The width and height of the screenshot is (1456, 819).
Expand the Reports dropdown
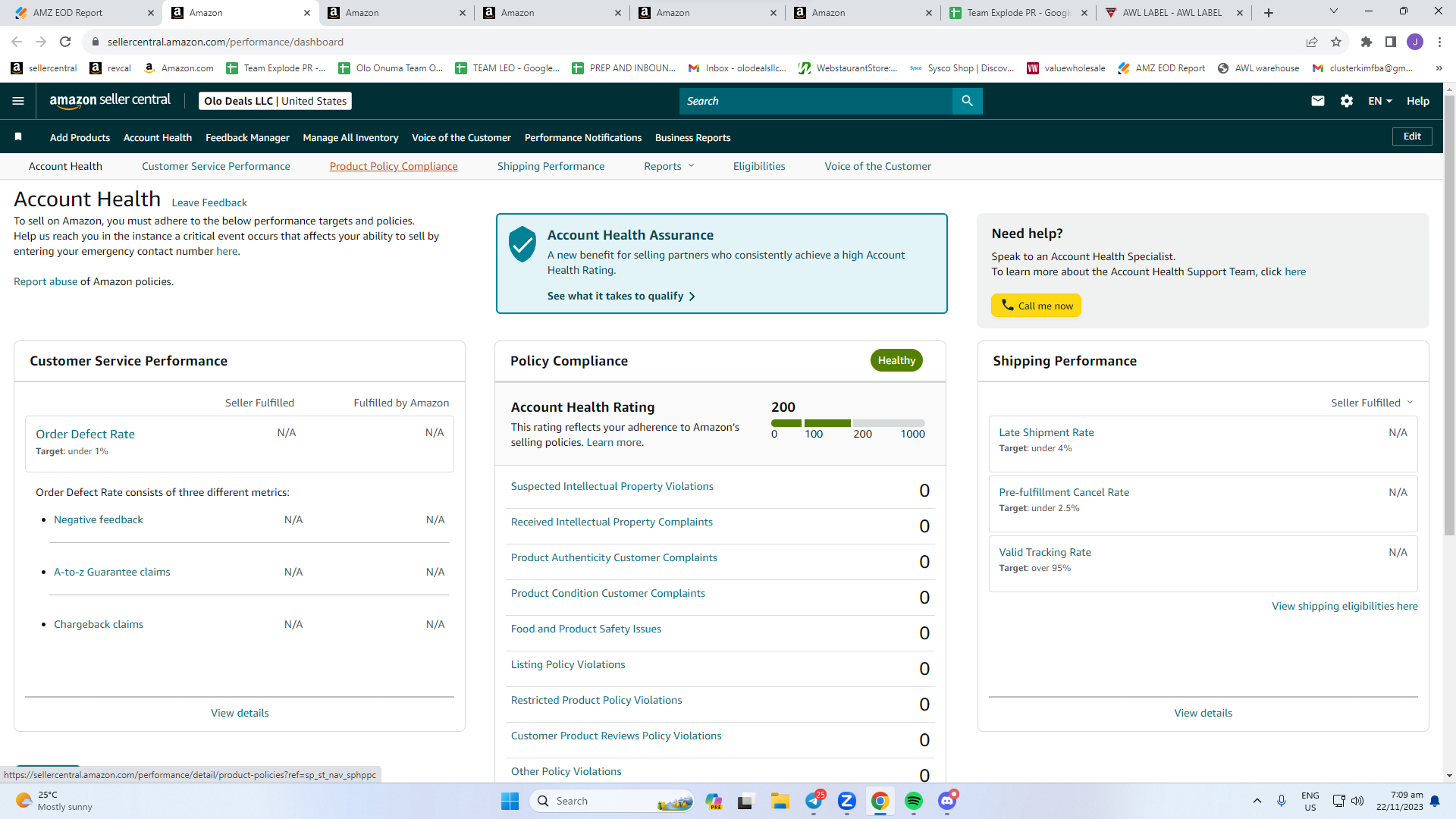point(669,166)
